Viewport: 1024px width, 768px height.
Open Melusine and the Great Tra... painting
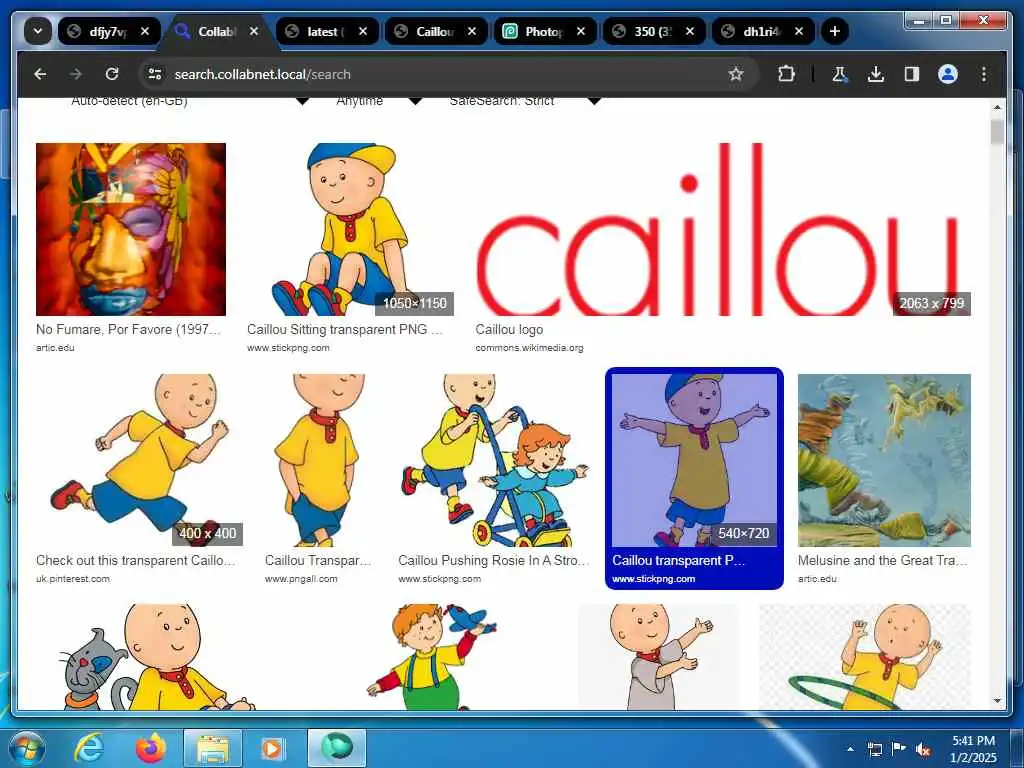point(884,460)
